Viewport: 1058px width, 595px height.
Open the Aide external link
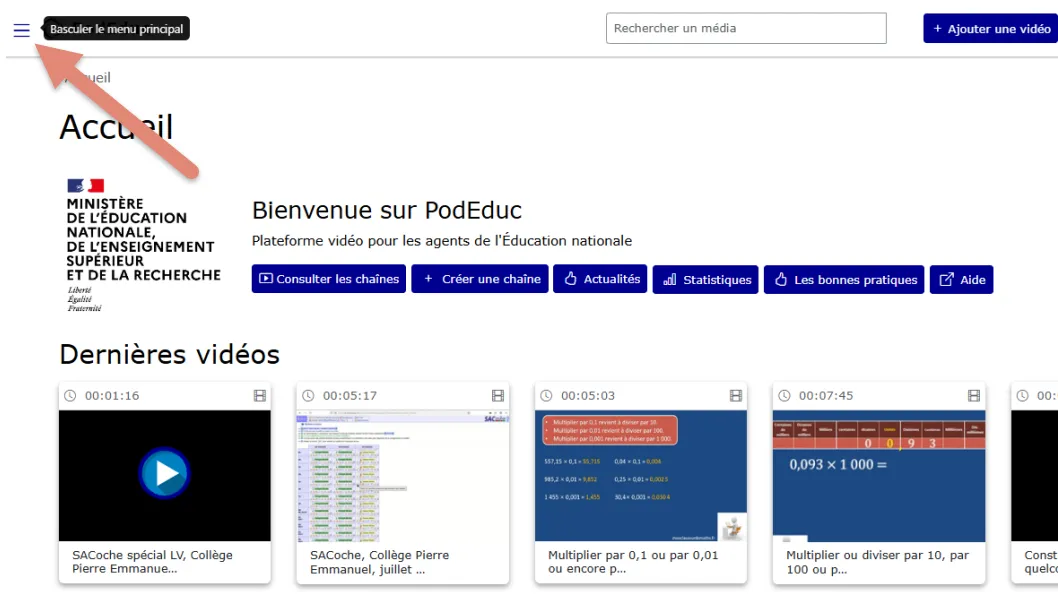coord(962,279)
